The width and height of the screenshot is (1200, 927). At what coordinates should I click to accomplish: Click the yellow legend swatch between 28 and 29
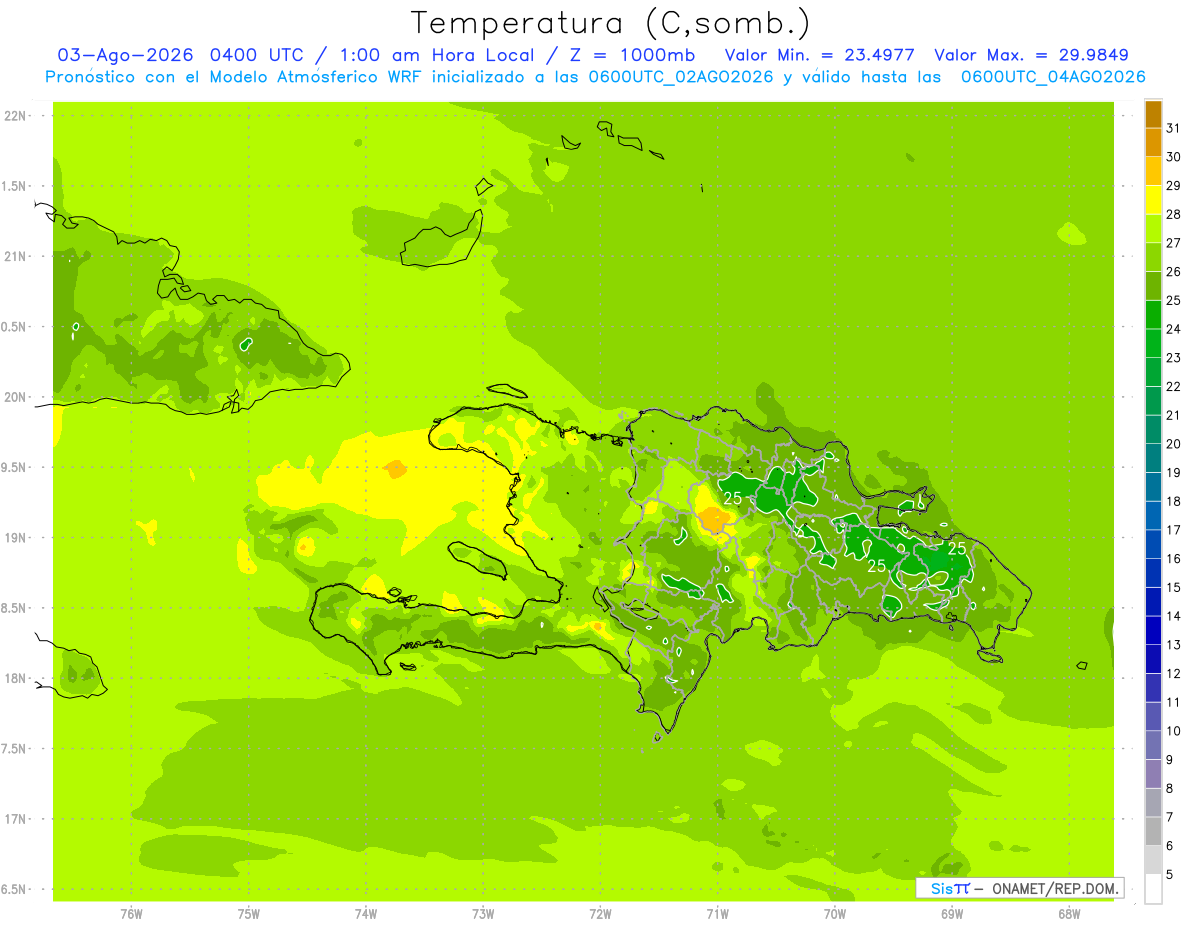[1153, 200]
